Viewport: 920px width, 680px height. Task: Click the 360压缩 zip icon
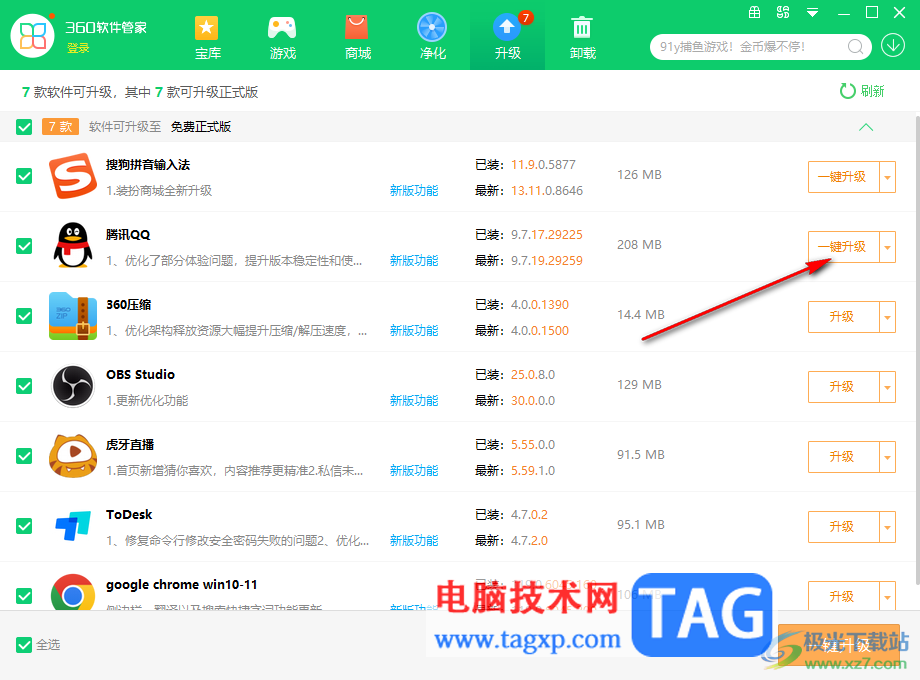click(x=73, y=316)
